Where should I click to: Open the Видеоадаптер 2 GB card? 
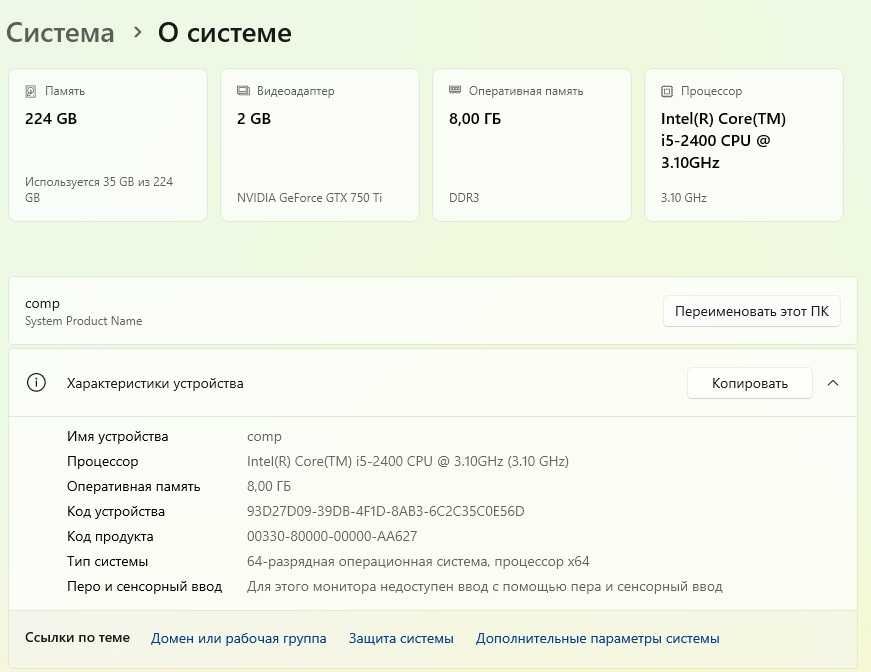tap(320, 145)
